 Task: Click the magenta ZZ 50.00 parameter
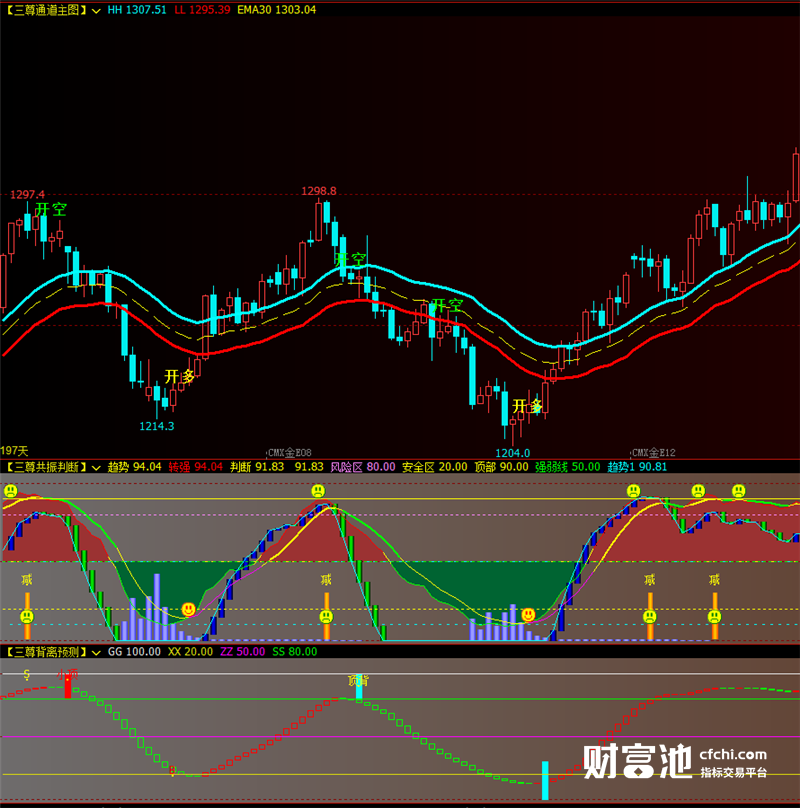click(242, 651)
